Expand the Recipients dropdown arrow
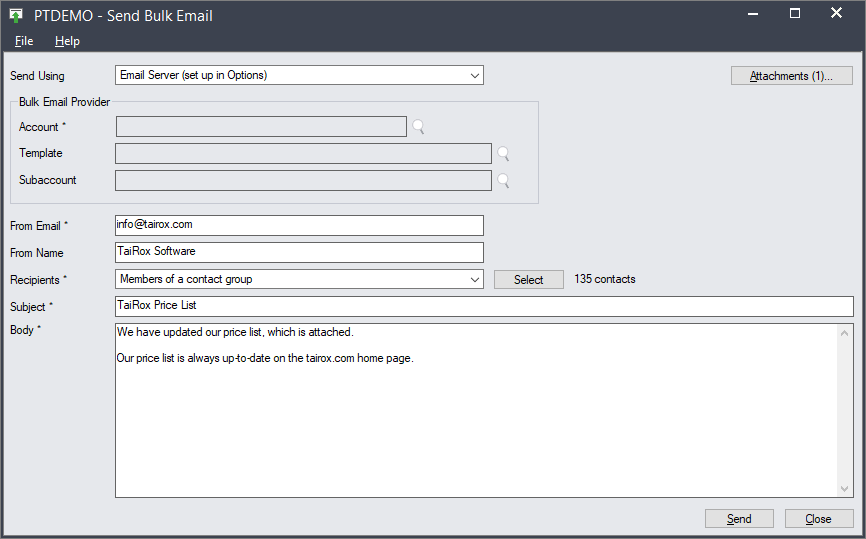 474,279
